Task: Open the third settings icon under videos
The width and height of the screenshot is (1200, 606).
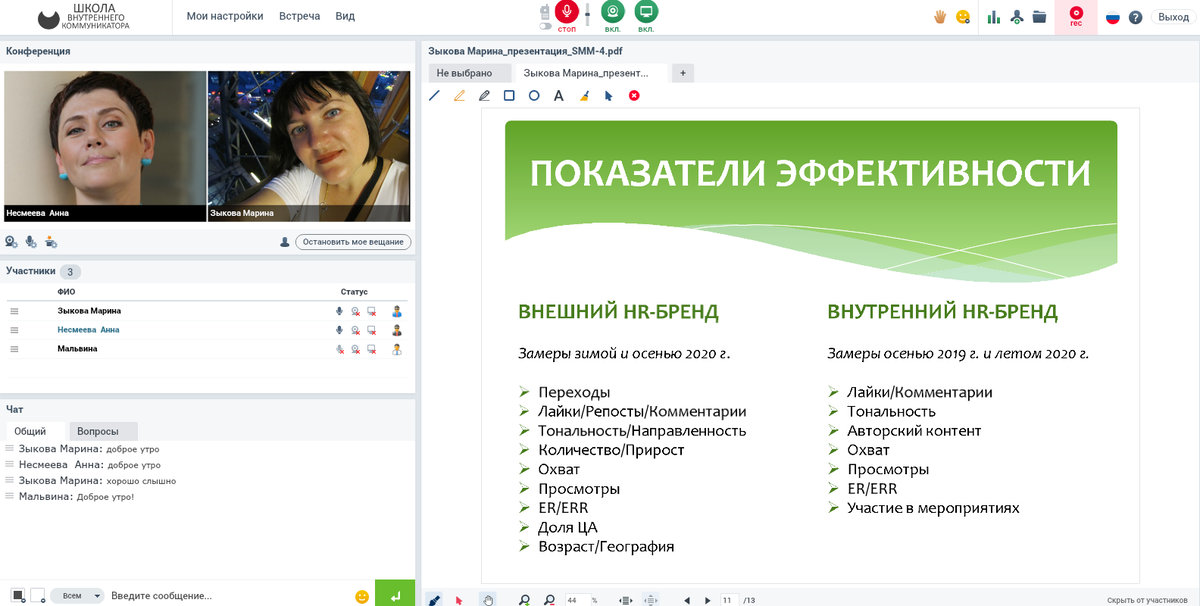Action: 51,241
